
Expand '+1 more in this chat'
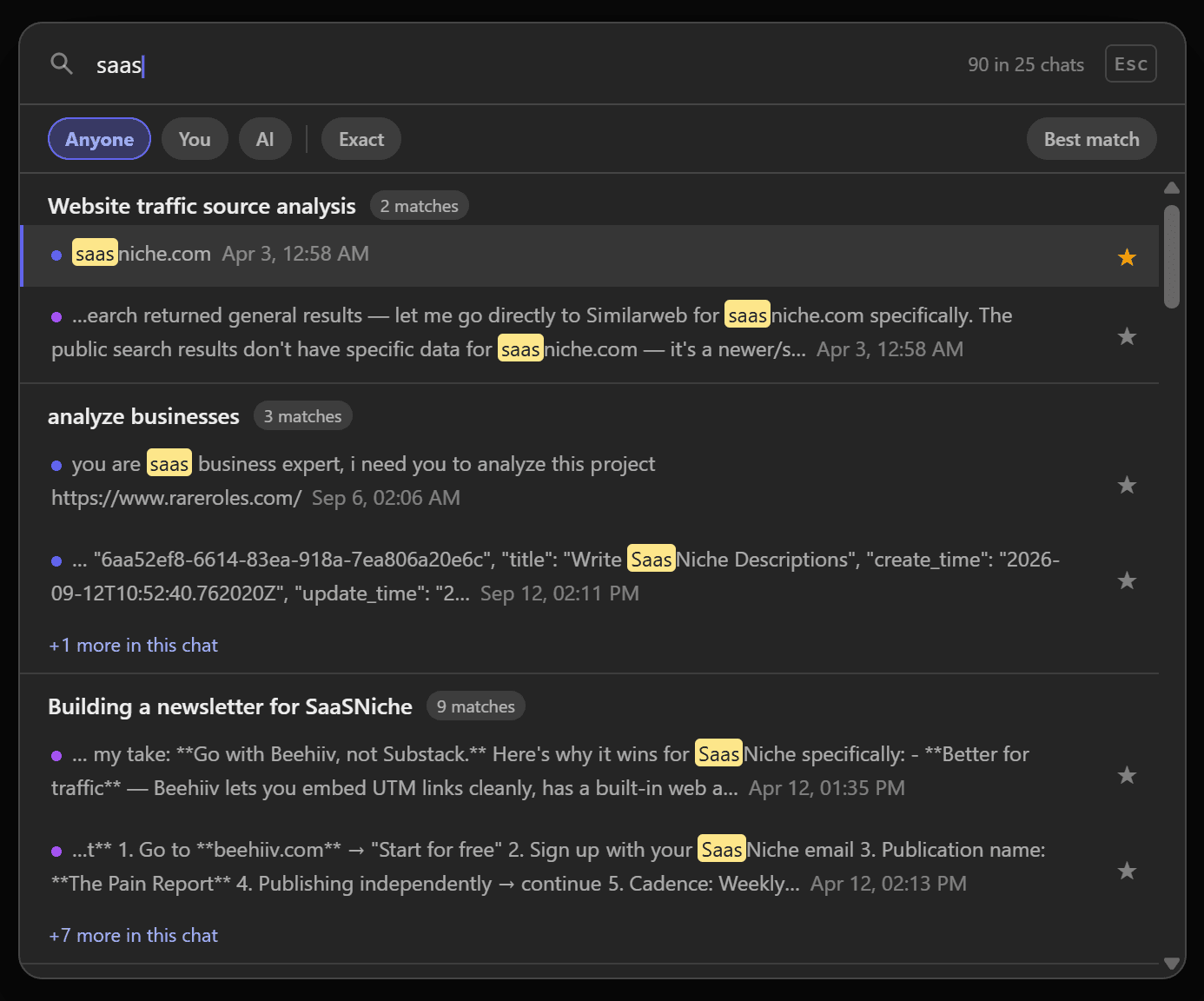133,645
